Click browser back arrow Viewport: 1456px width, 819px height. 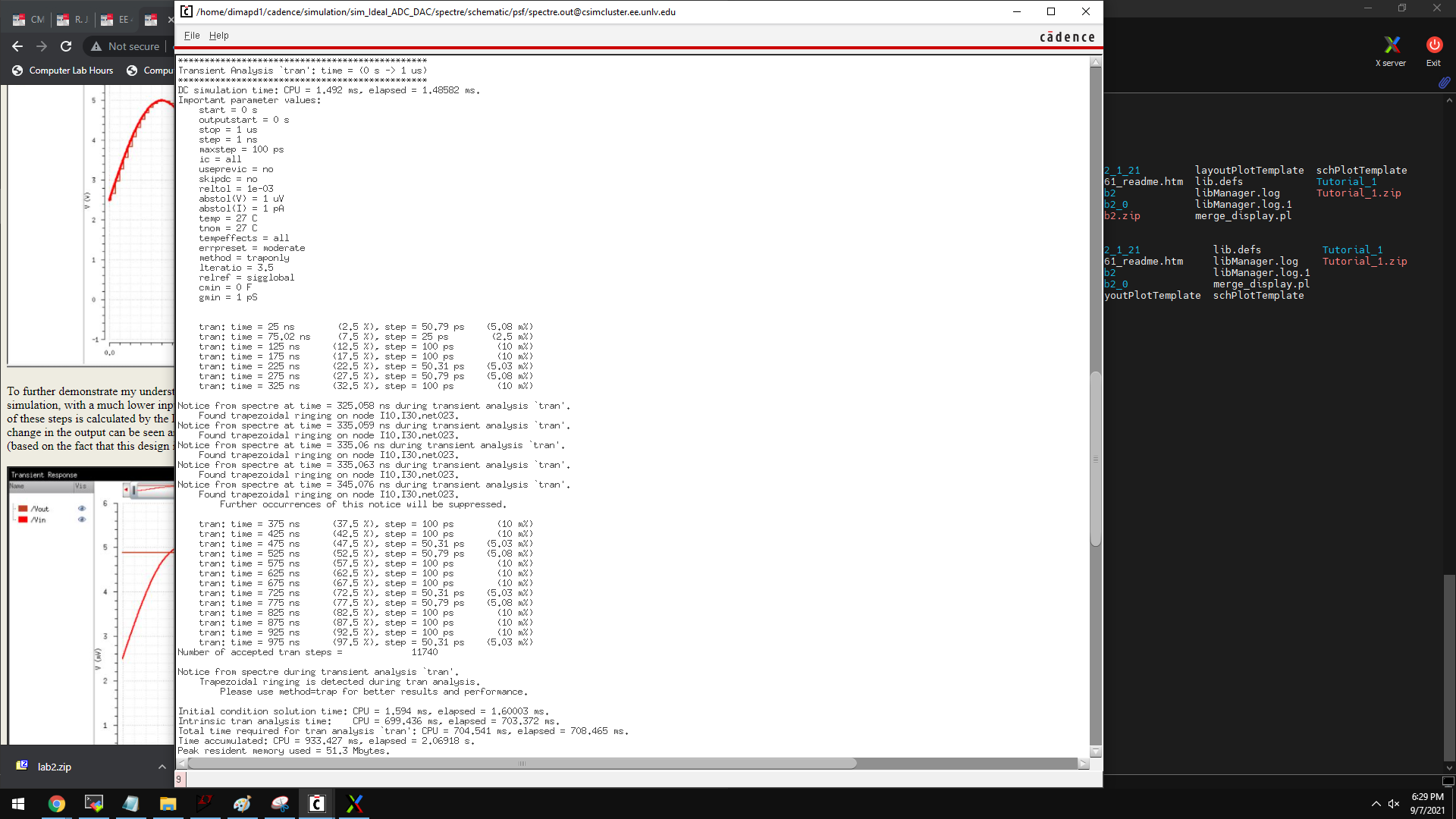(17, 46)
